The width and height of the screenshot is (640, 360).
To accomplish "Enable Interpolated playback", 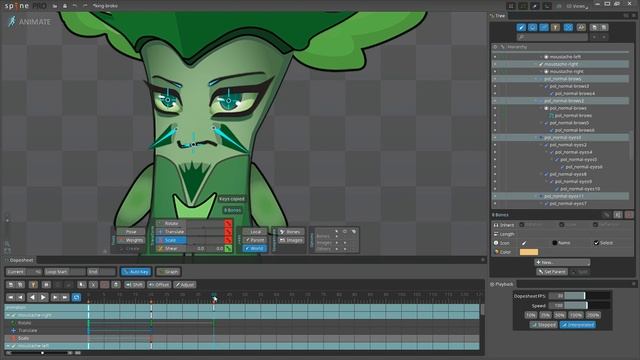I will click(x=577, y=325).
